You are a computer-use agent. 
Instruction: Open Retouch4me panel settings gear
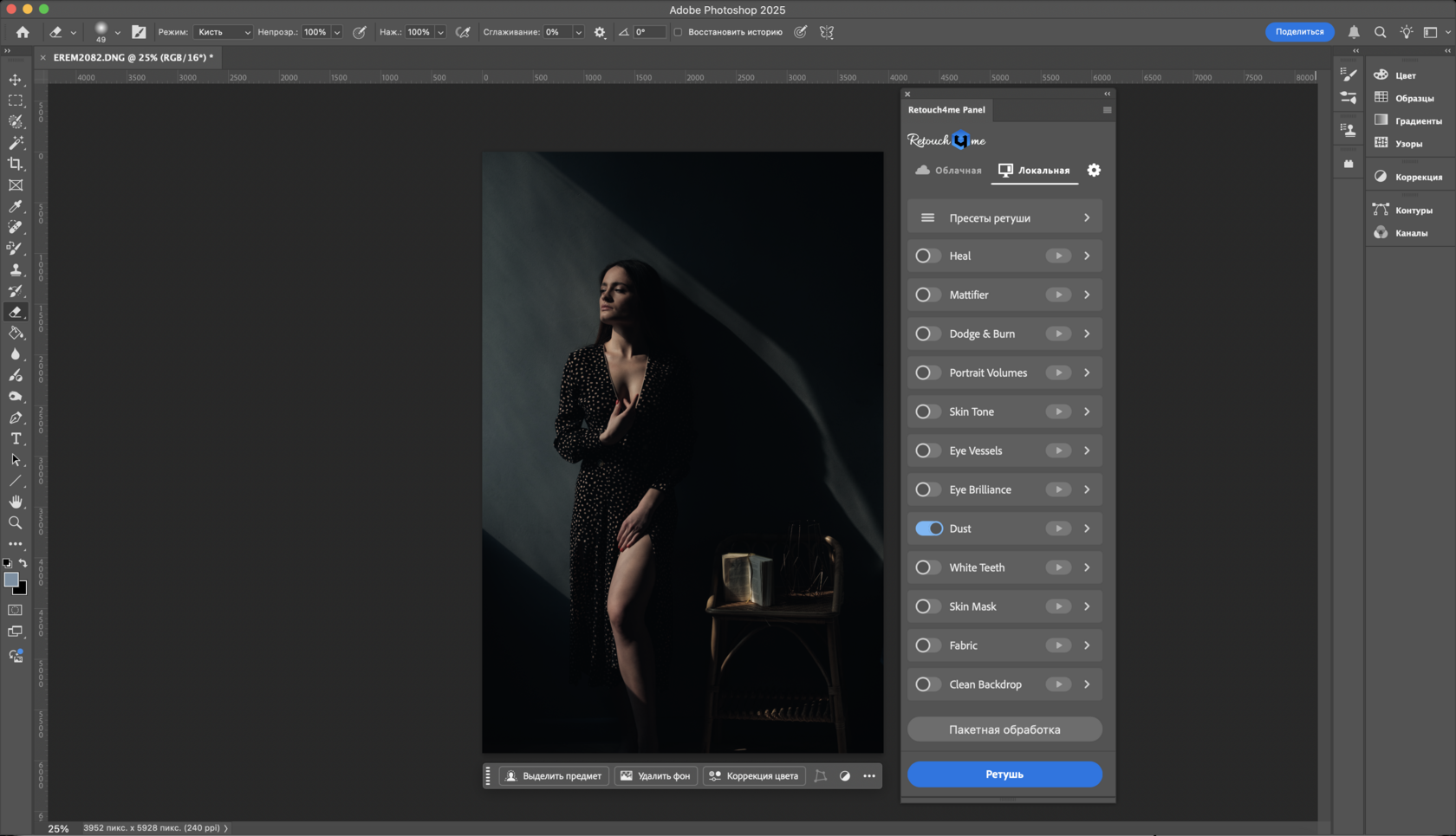pyautogui.click(x=1094, y=171)
